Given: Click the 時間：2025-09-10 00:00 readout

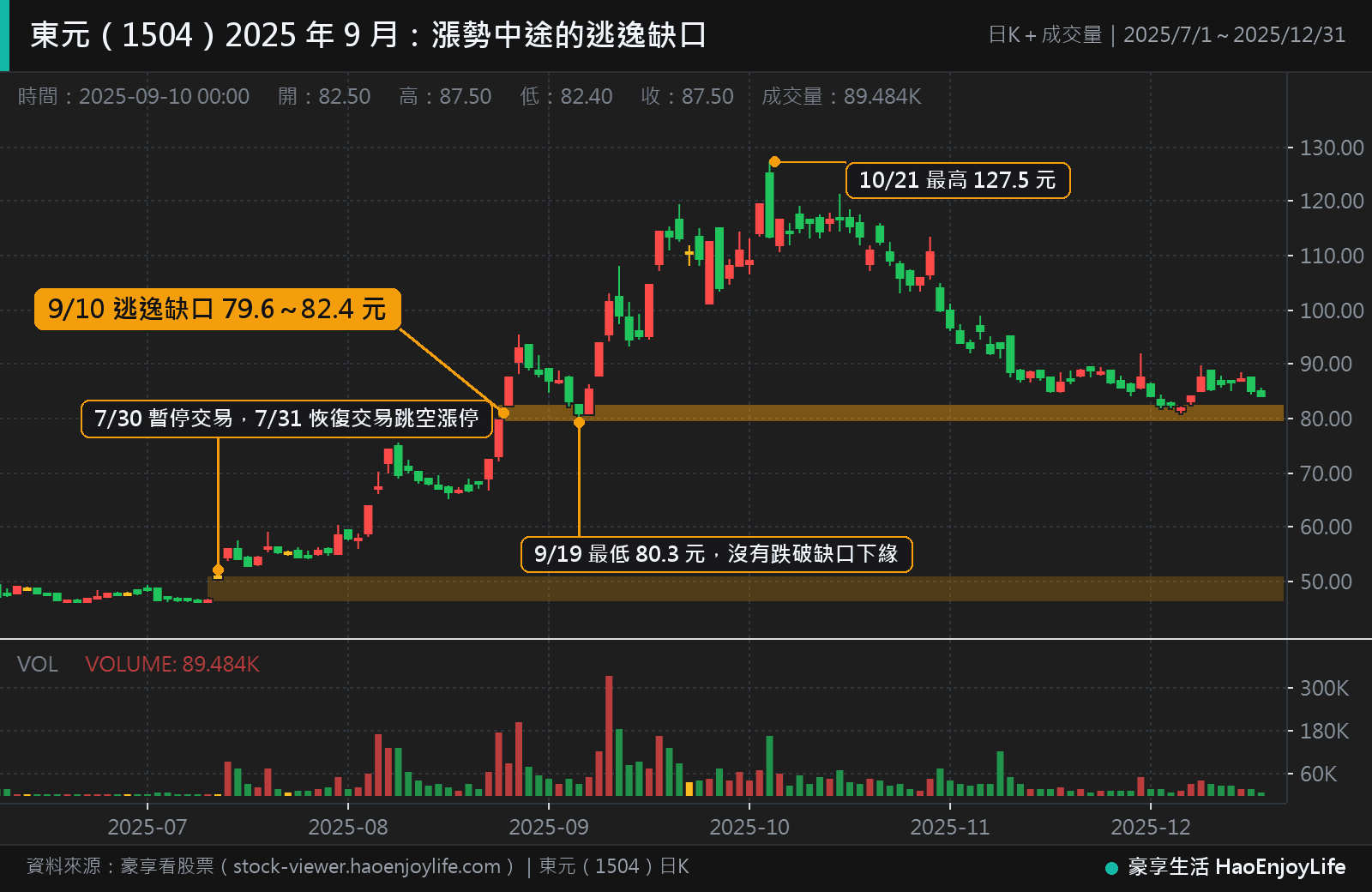Looking at the screenshot, I should (134, 96).
